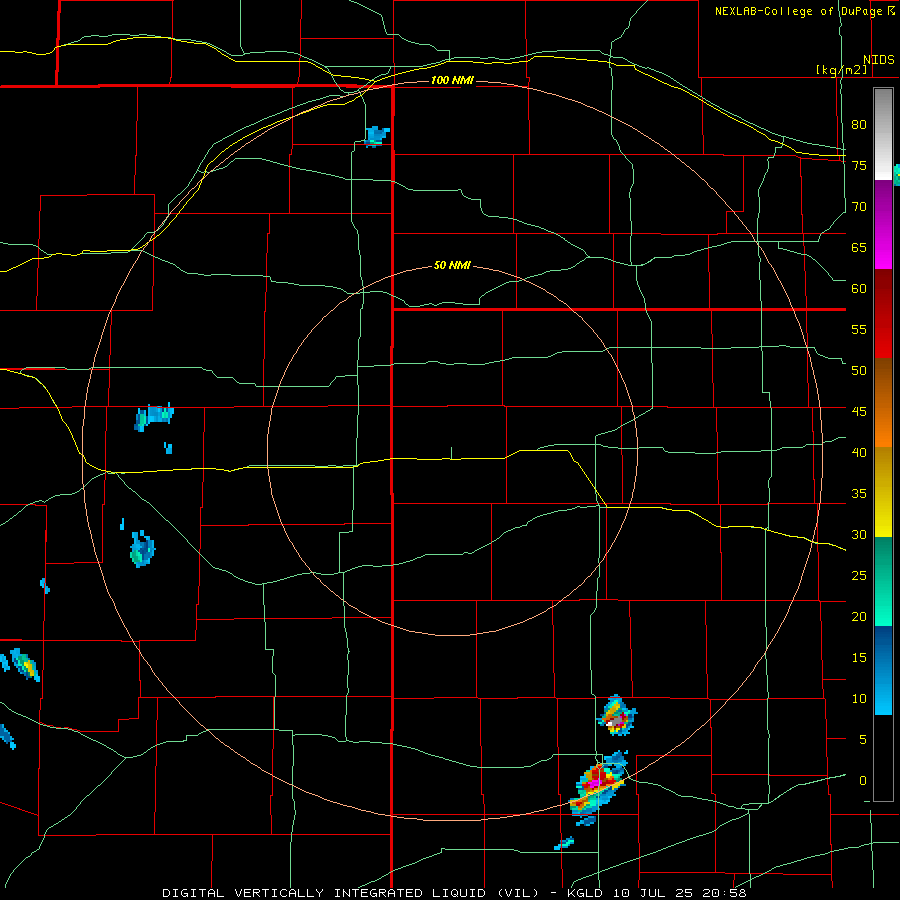Click the 50 value on color scale
This screenshot has width=900, height=900.
click(859, 371)
